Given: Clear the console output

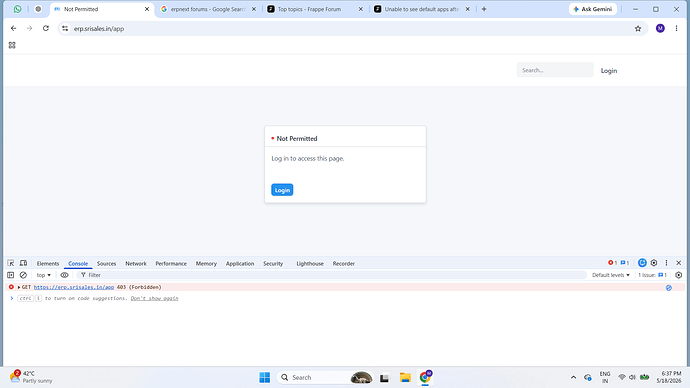Looking at the screenshot, I should tap(23, 275).
